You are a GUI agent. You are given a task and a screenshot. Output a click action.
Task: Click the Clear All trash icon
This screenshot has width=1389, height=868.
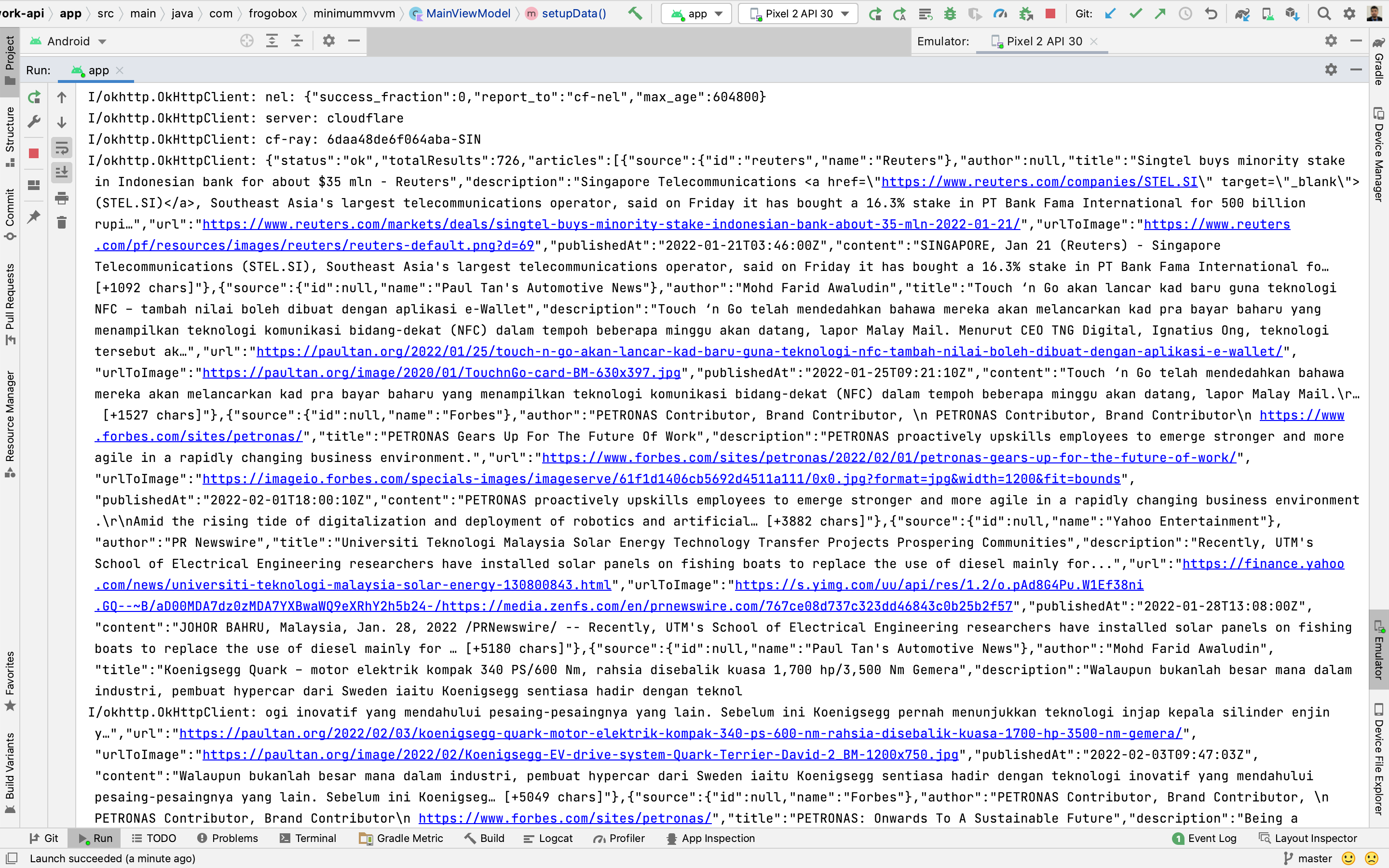[62, 223]
